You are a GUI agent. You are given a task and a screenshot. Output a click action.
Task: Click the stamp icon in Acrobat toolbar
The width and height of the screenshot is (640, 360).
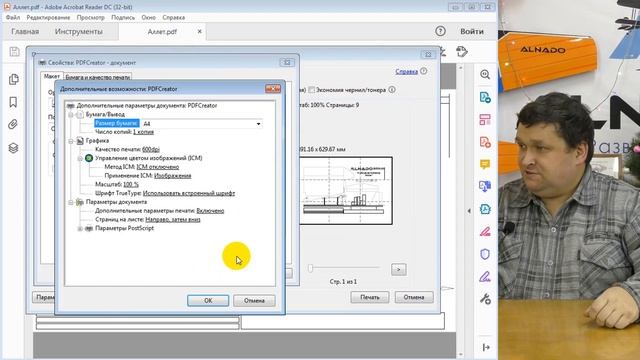tap(462, 52)
